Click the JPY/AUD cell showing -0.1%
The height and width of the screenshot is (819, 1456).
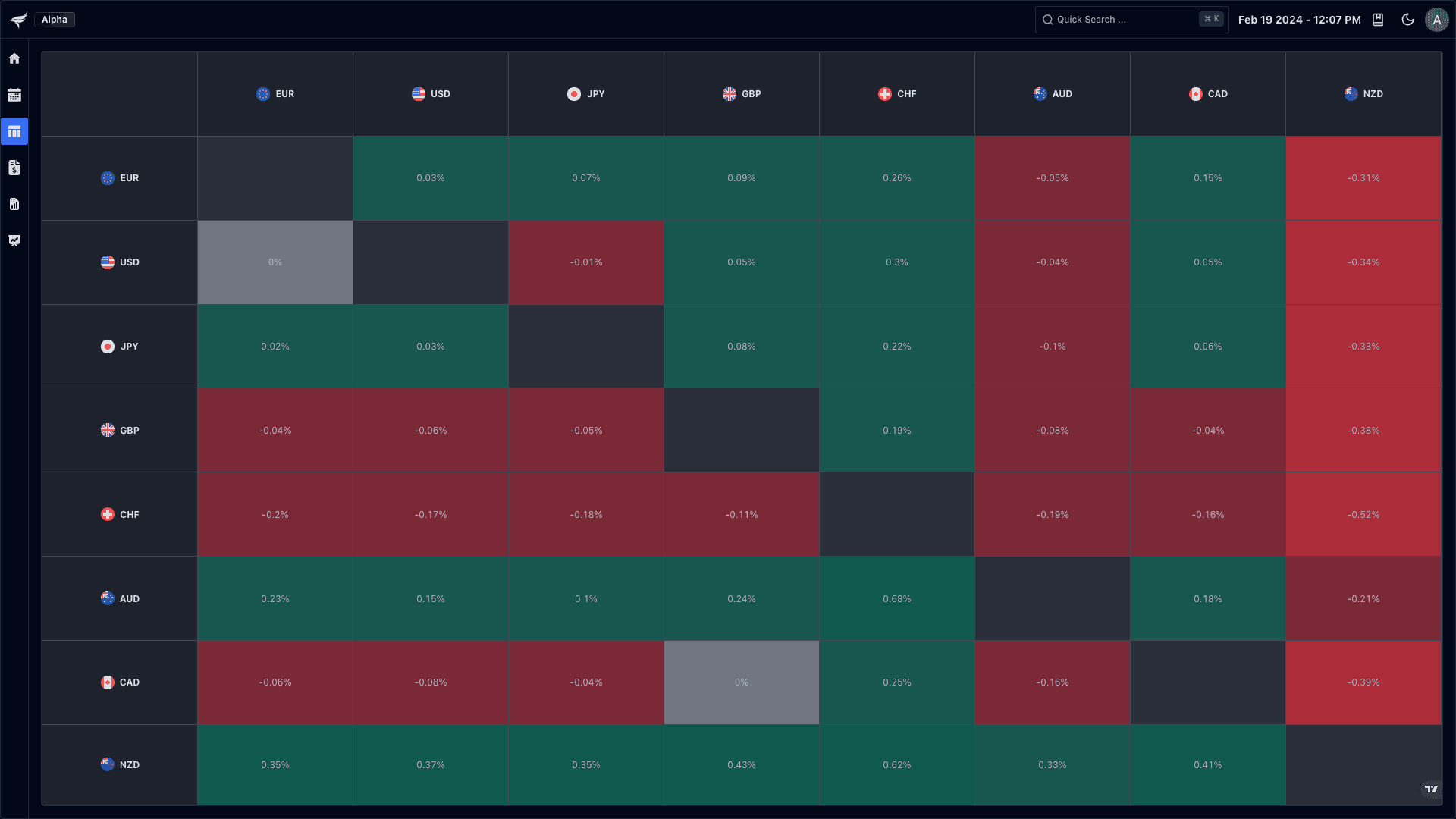tap(1053, 347)
